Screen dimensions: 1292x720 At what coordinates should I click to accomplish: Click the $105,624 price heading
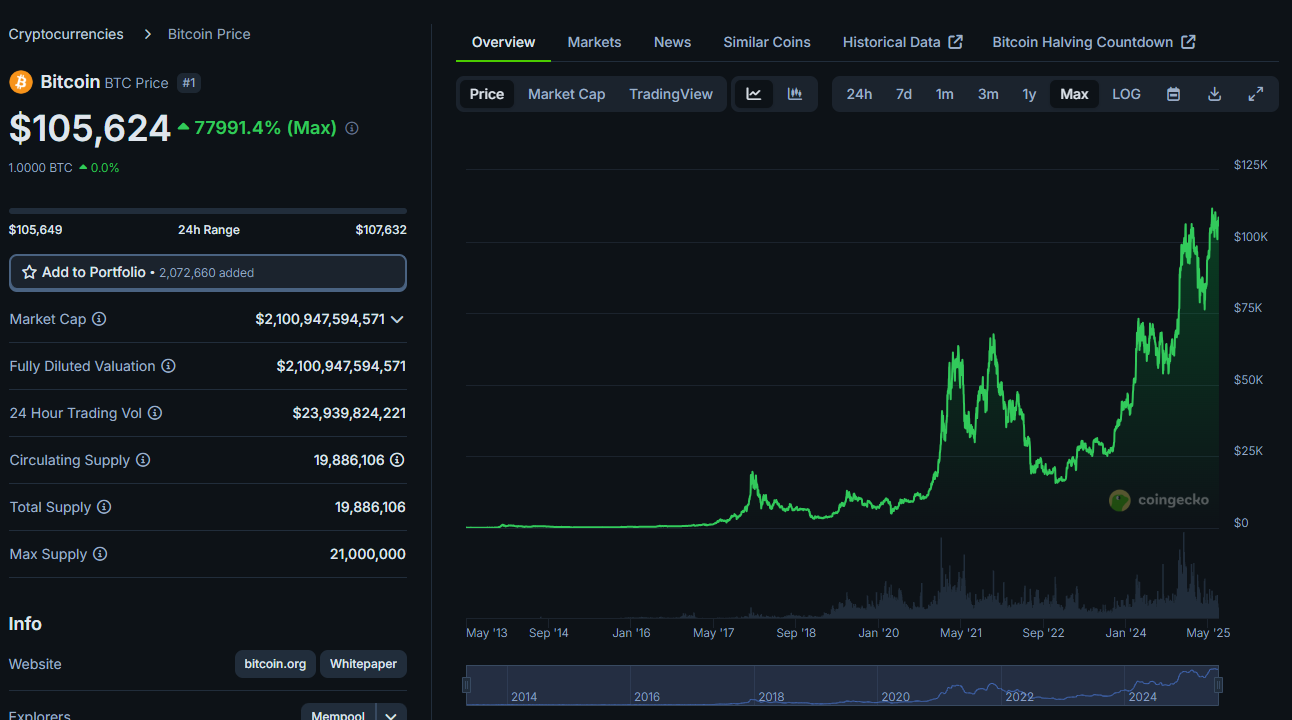click(90, 128)
